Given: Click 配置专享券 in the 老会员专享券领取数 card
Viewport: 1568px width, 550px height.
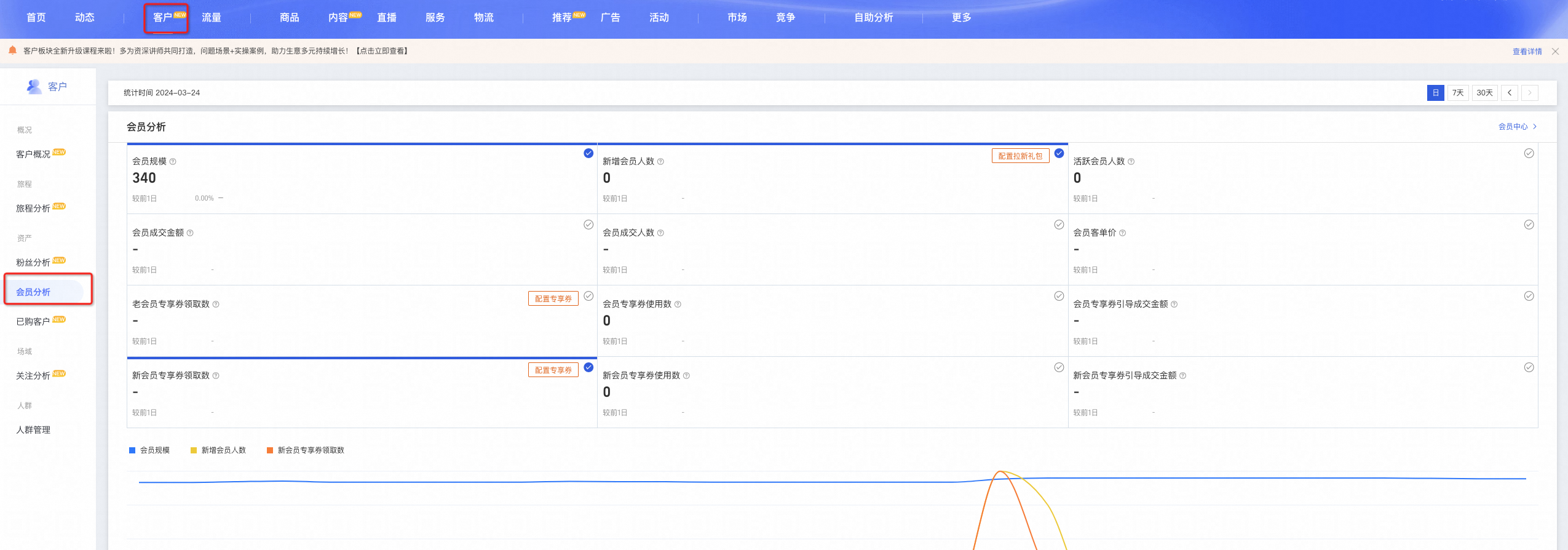Looking at the screenshot, I should [x=553, y=299].
